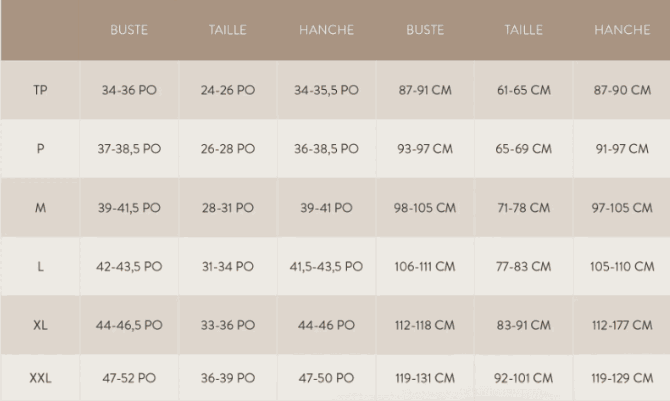Click the 87-91 CM bust cell
670x401 pixels.
pyautogui.click(x=425, y=90)
